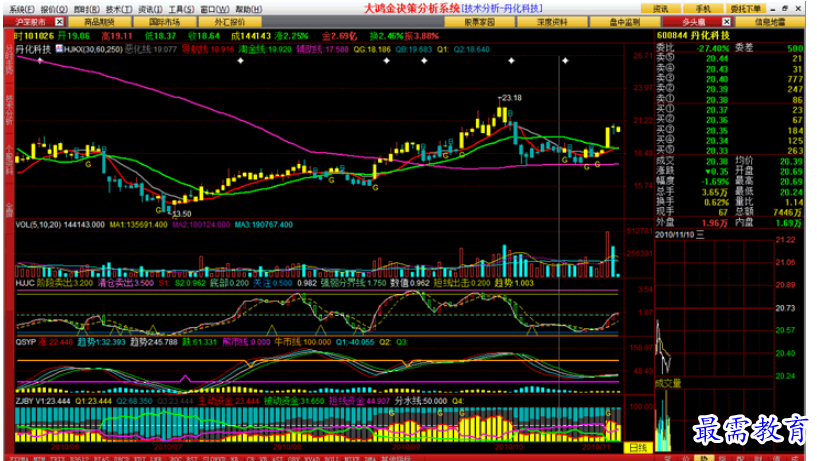
Task: Switch to the 商品期货 tab
Action: tap(98, 21)
